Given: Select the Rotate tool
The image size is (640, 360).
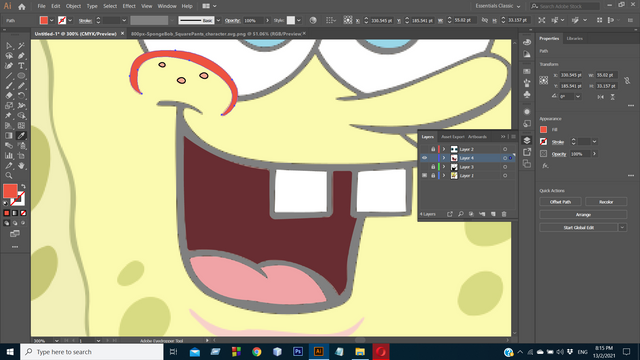Looking at the screenshot, I should coord(21,96).
